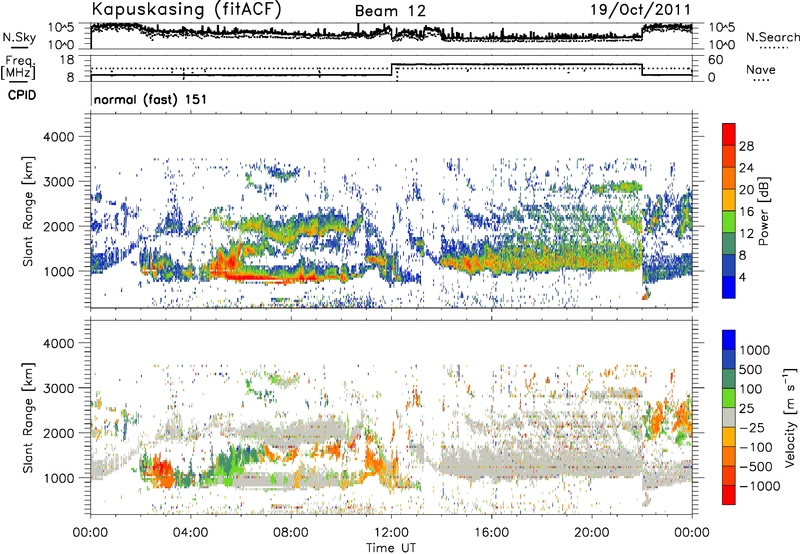
Task: Select the '4000' tick in the power panel
Action: (58, 137)
